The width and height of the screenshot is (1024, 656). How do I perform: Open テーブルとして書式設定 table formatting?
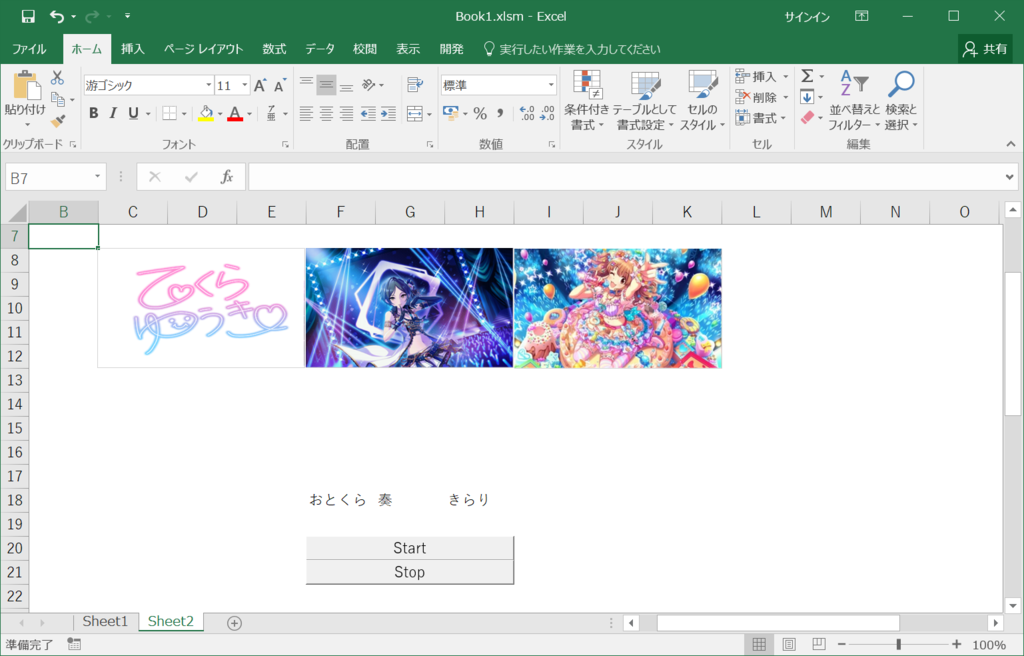point(645,100)
